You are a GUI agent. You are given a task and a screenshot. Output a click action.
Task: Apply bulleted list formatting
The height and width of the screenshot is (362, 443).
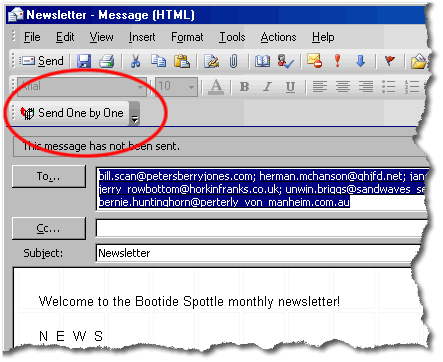388,87
